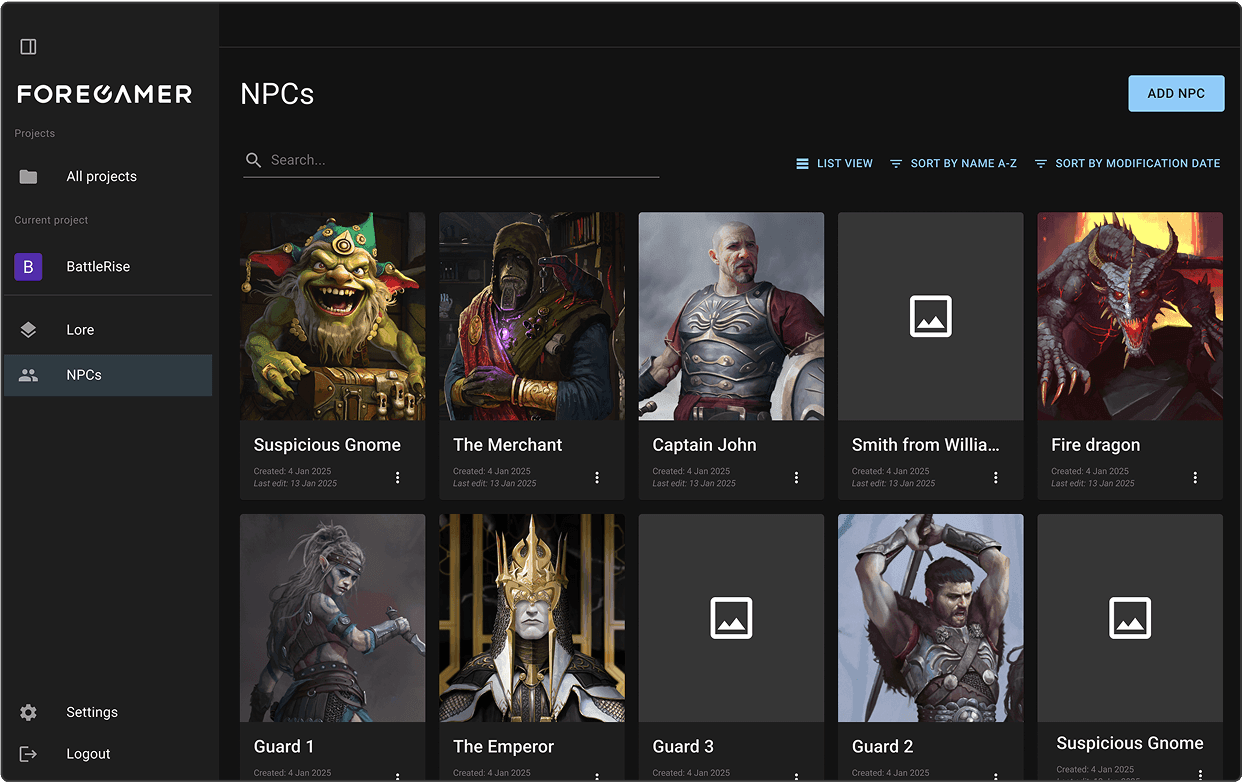Click placeholder image of Smith from William card
This screenshot has height=782, width=1242.
pos(930,316)
